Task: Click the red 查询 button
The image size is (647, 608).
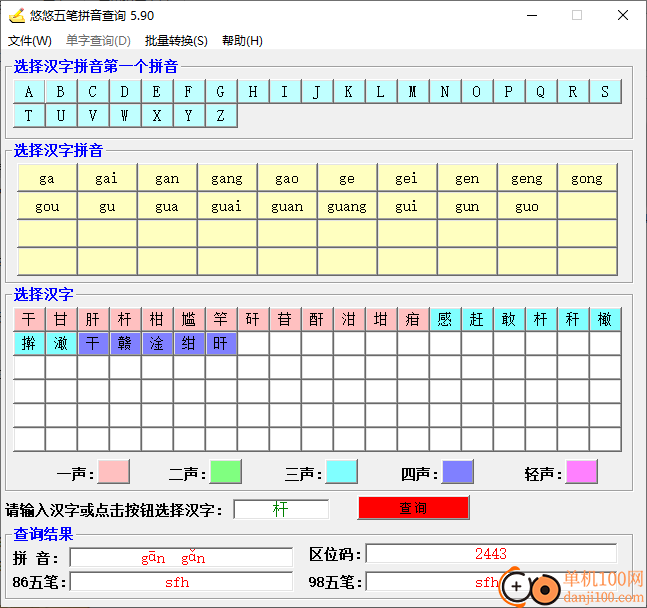Action: (413, 508)
